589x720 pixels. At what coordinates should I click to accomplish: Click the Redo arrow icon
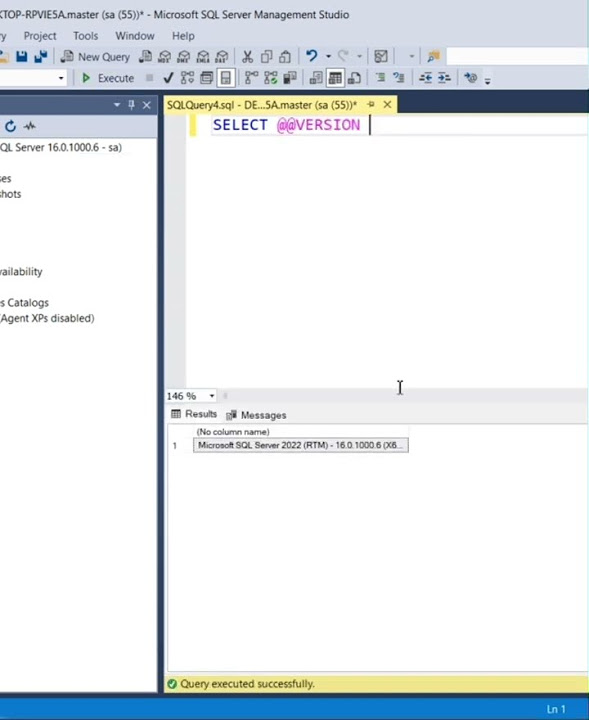343,56
